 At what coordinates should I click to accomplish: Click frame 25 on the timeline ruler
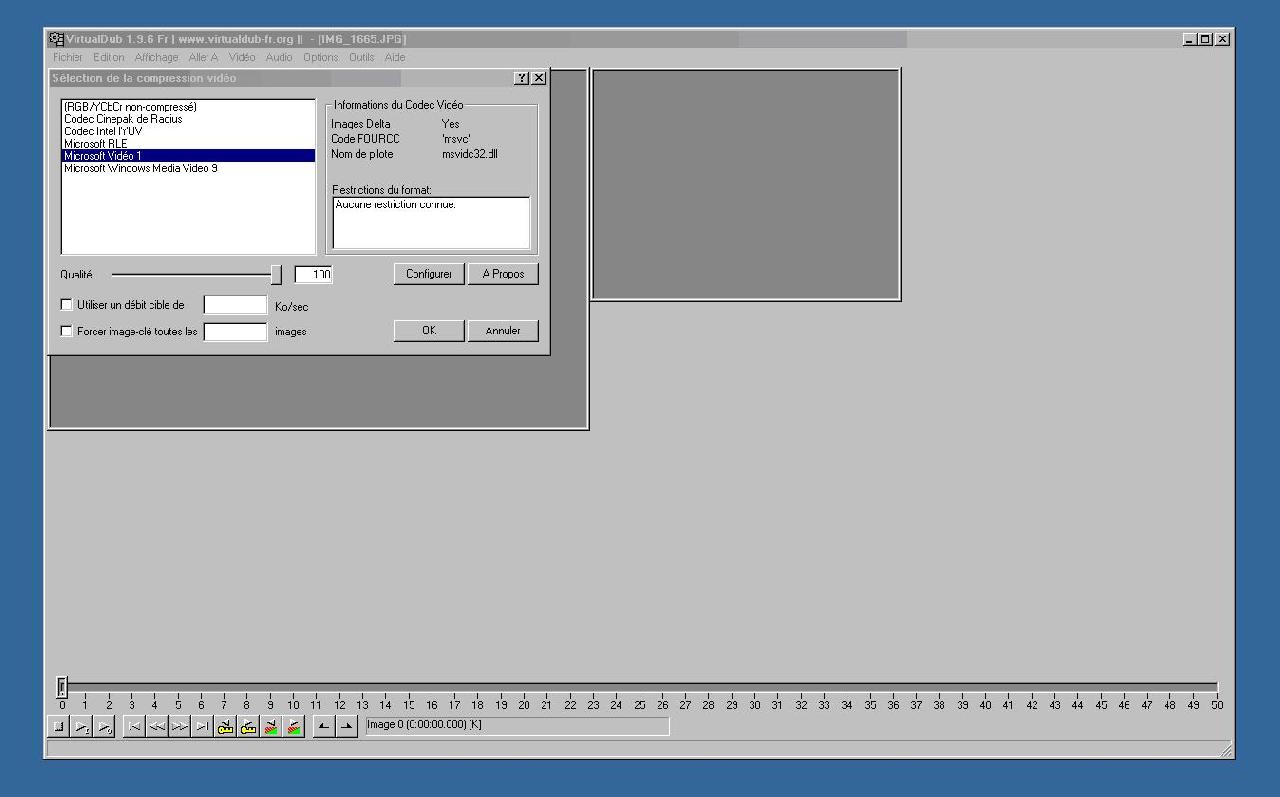click(639, 705)
